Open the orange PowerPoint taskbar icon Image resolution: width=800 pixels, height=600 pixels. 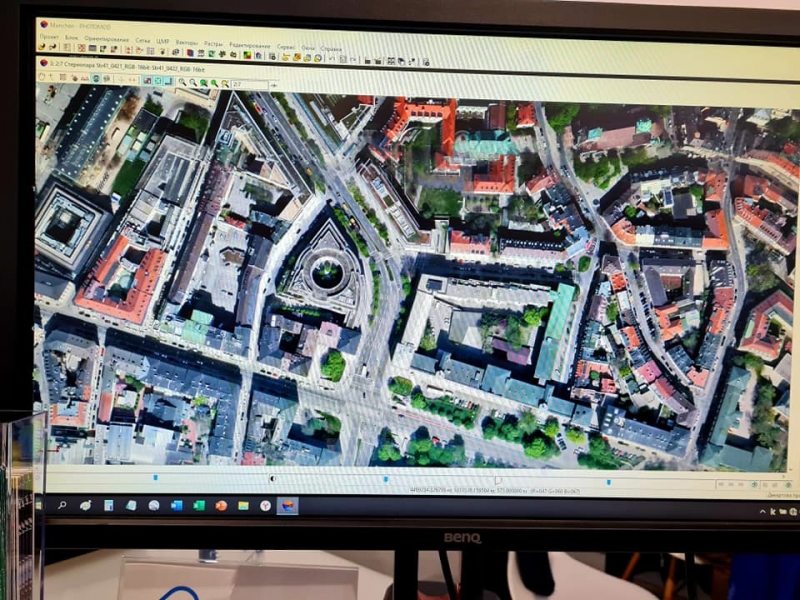pyautogui.click(x=221, y=506)
